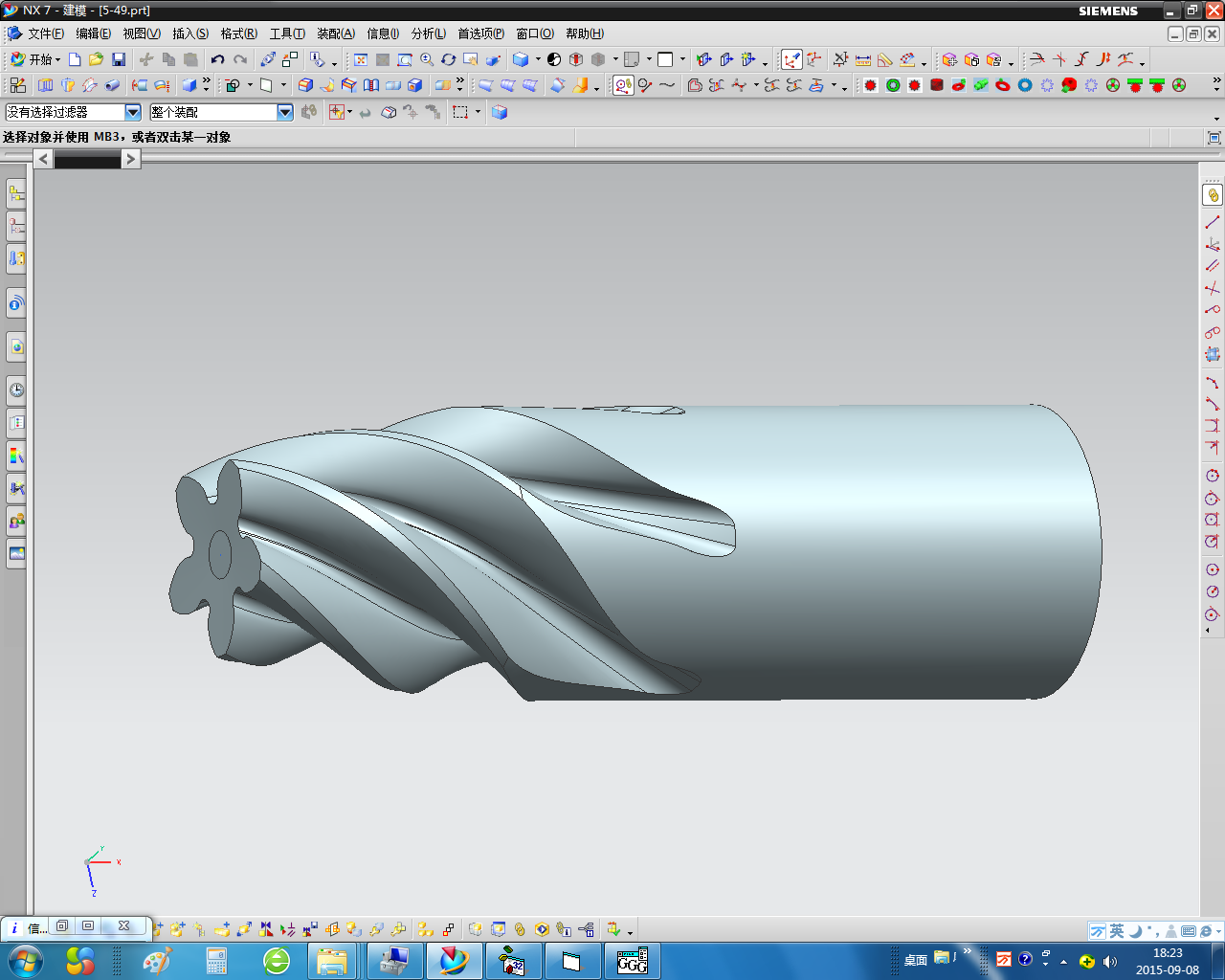Viewport: 1225px width, 980px height.
Task: Open the 编辑(E) menu
Action: [93, 33]
